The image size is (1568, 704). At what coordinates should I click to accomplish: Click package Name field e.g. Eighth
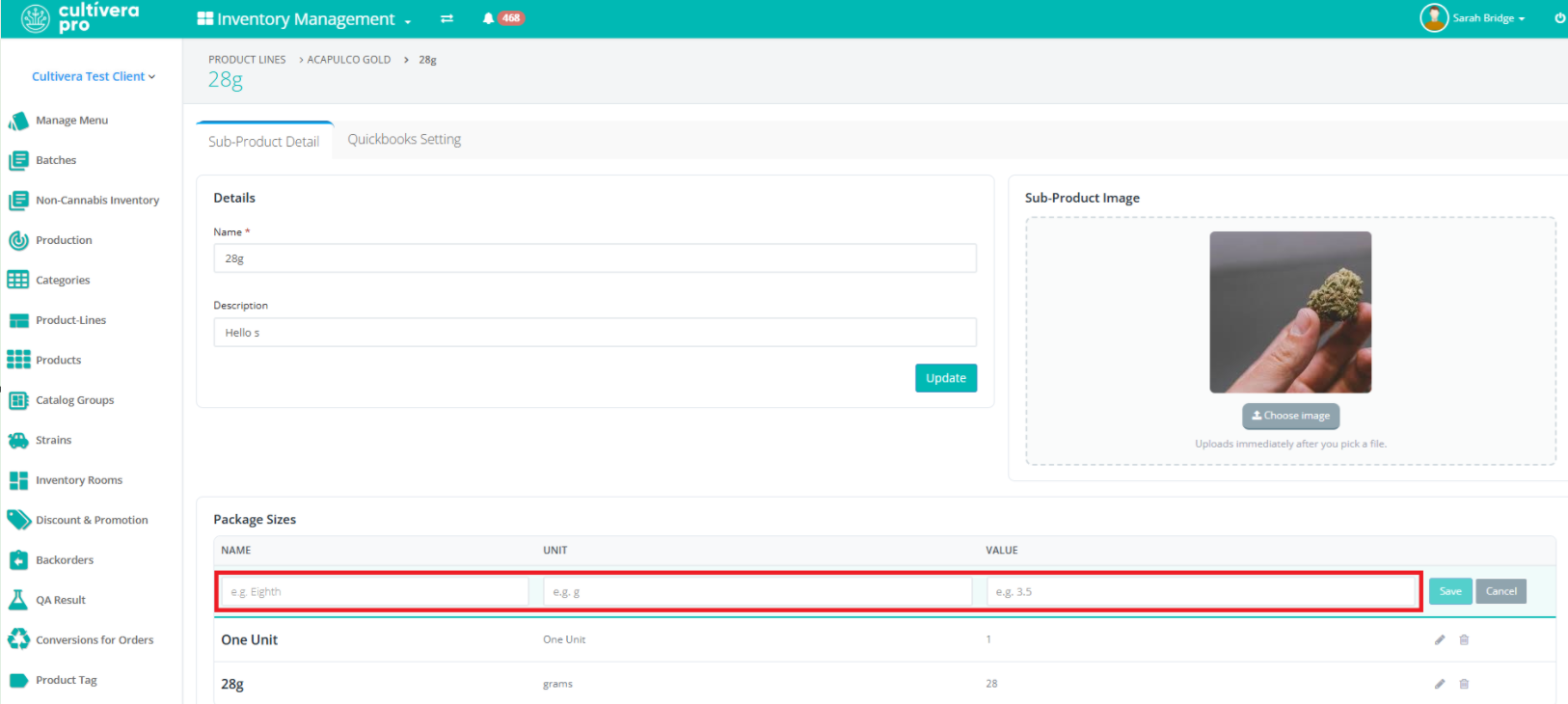375,592
